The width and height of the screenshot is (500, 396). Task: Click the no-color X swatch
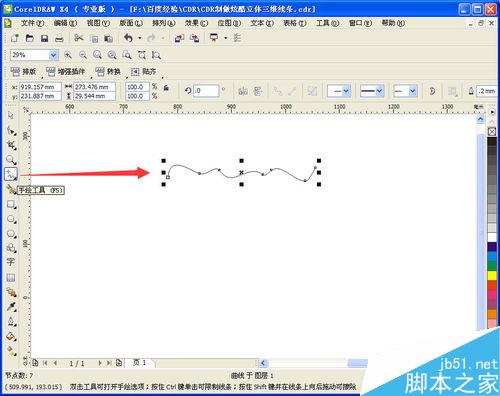tap(492, 132)
